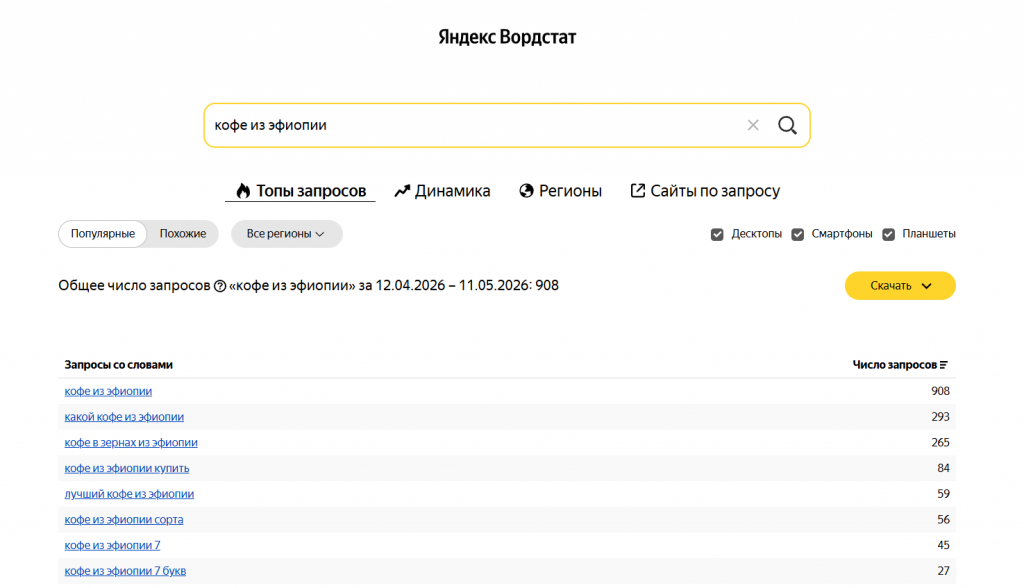Click the count value 56
This screenshot has height=588, width=1024.
944,519
